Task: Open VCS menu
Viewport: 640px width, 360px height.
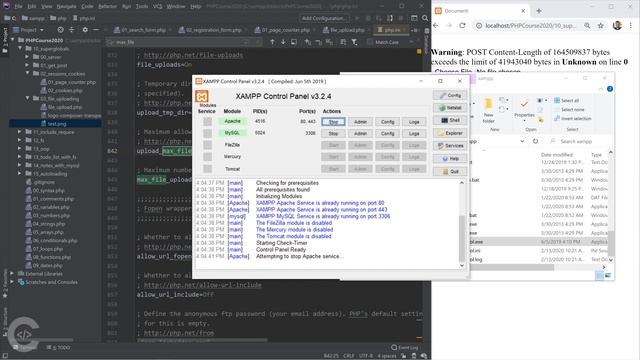Action: [x=158, y=7]
